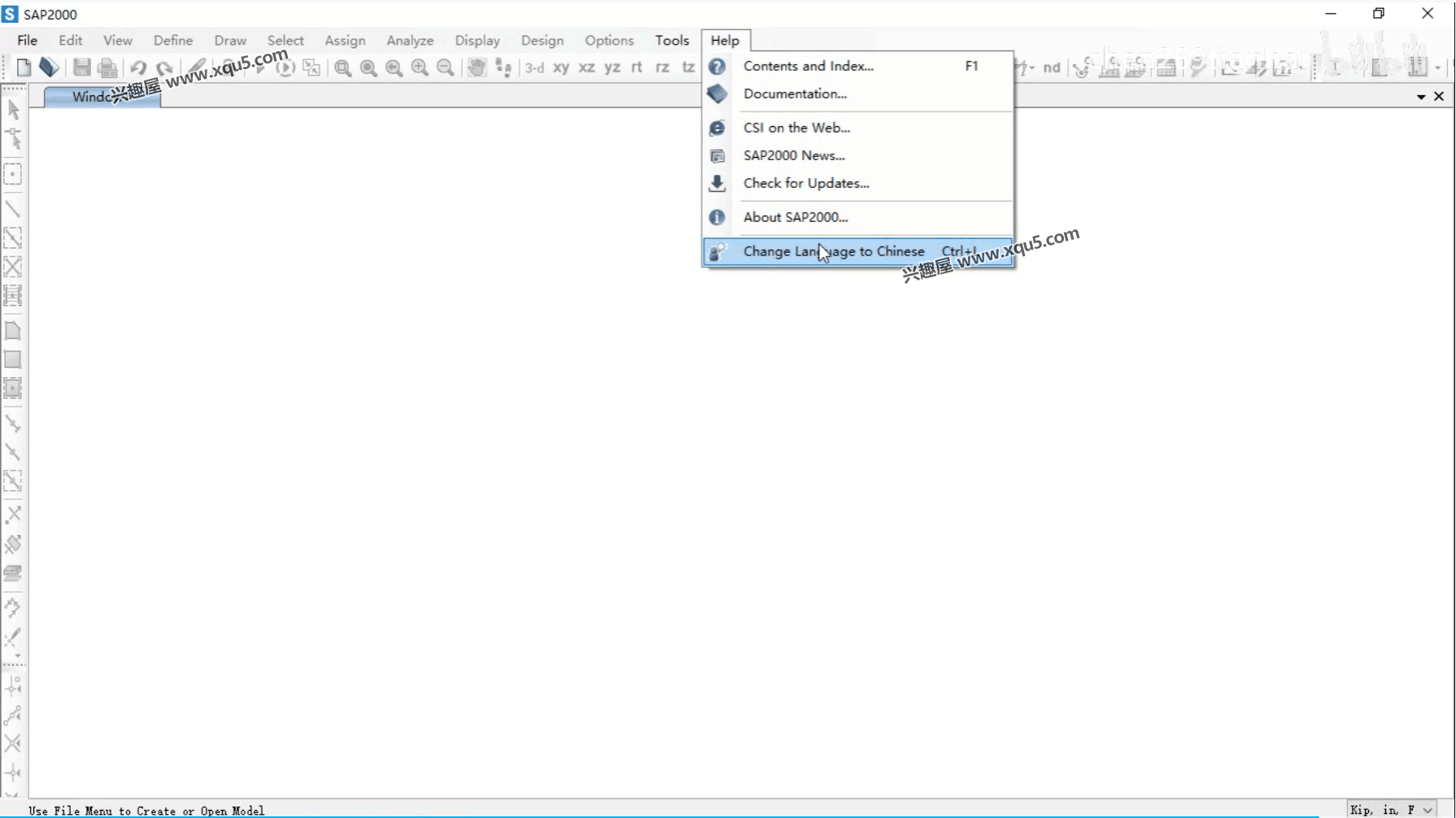
Task: Open the Define menu
Action: click(x=173, y=40)
